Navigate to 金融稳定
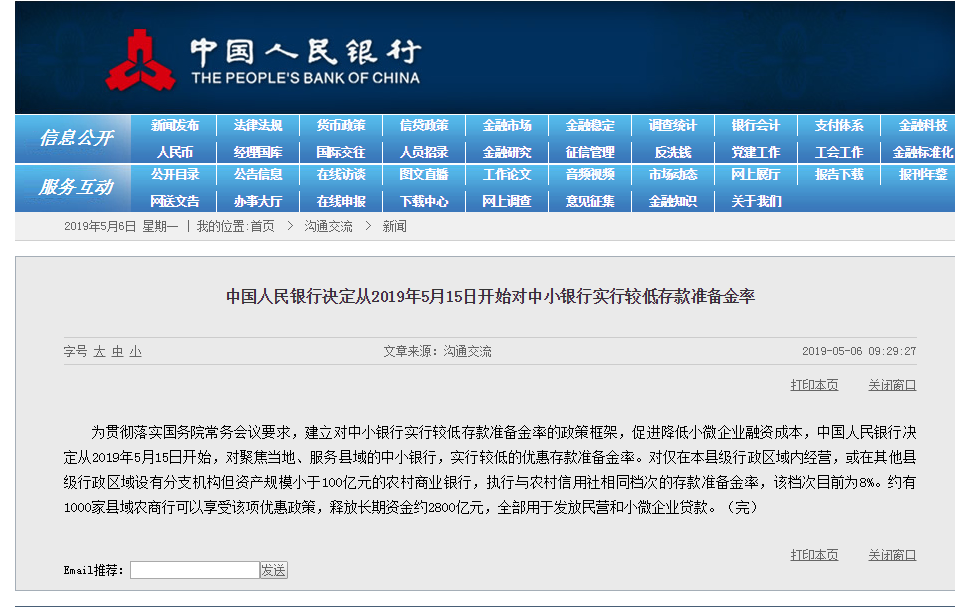 pos(590,125)
